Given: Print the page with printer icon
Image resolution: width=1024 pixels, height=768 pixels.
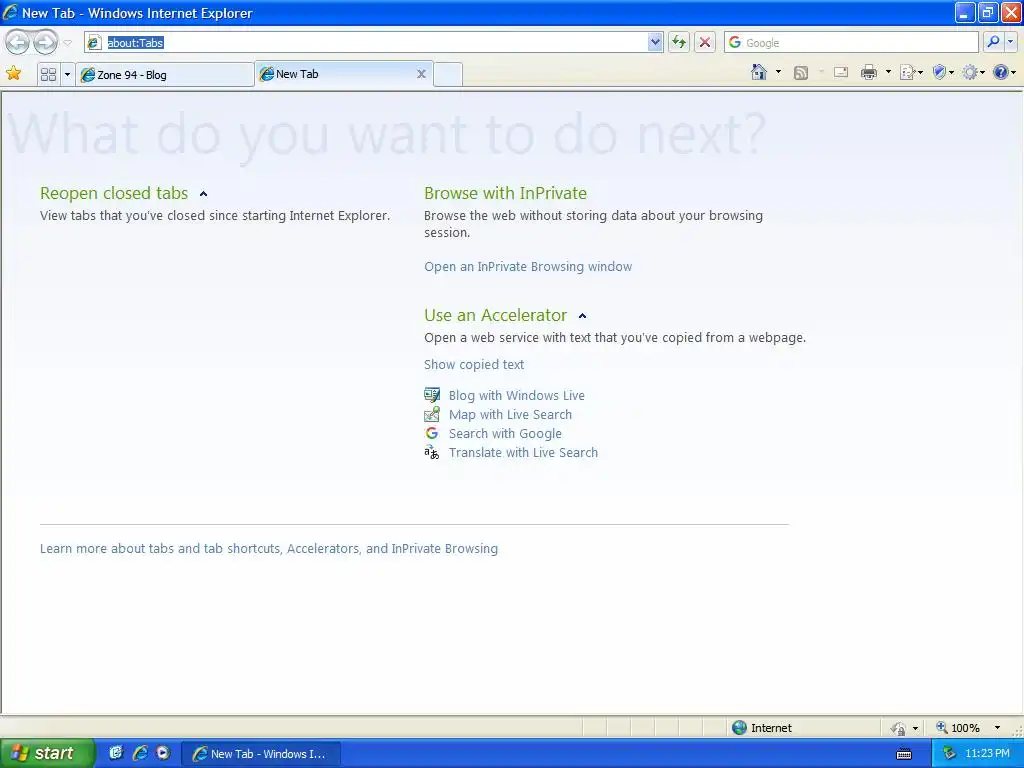Looking at the screenshot, I should tap(869, 72).
